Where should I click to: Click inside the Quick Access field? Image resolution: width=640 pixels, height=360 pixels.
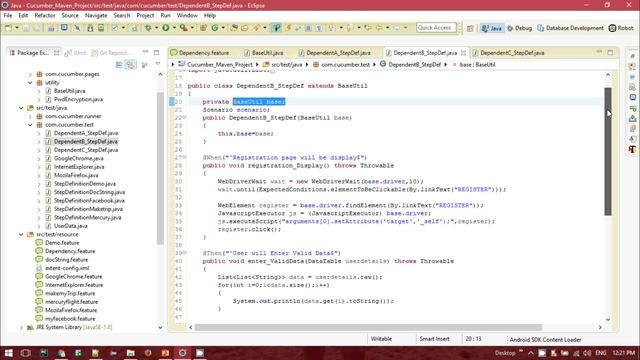coord(436,28)
